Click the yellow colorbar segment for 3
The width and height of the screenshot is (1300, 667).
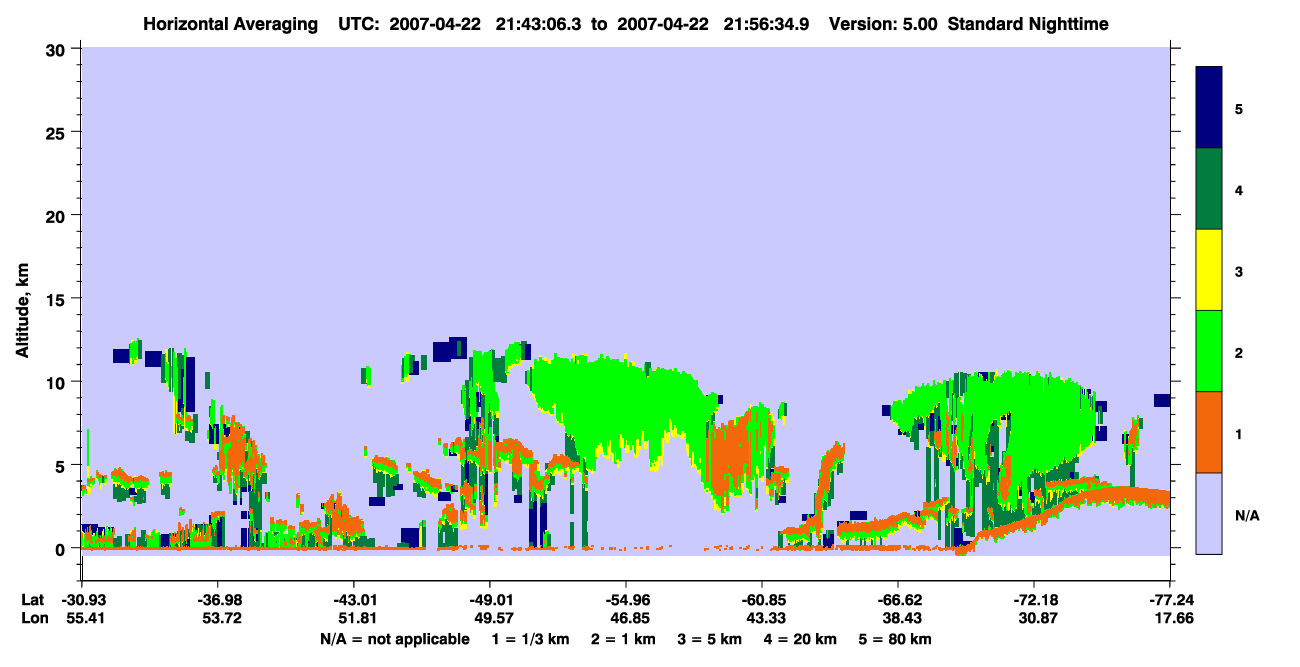point(1209,270)
